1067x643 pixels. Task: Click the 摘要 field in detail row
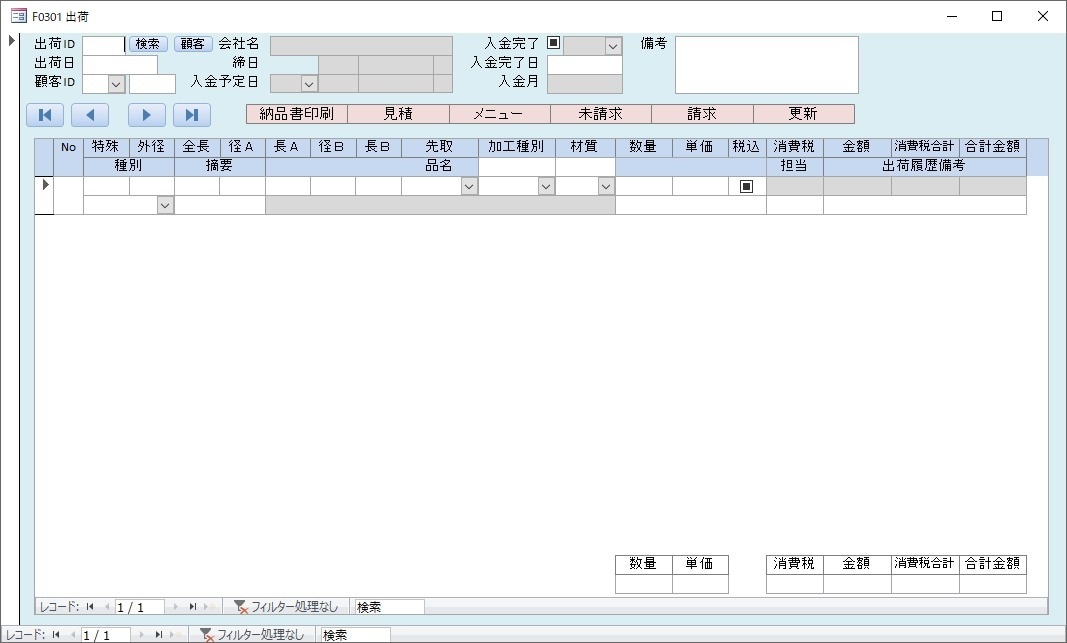pos(220,205)
